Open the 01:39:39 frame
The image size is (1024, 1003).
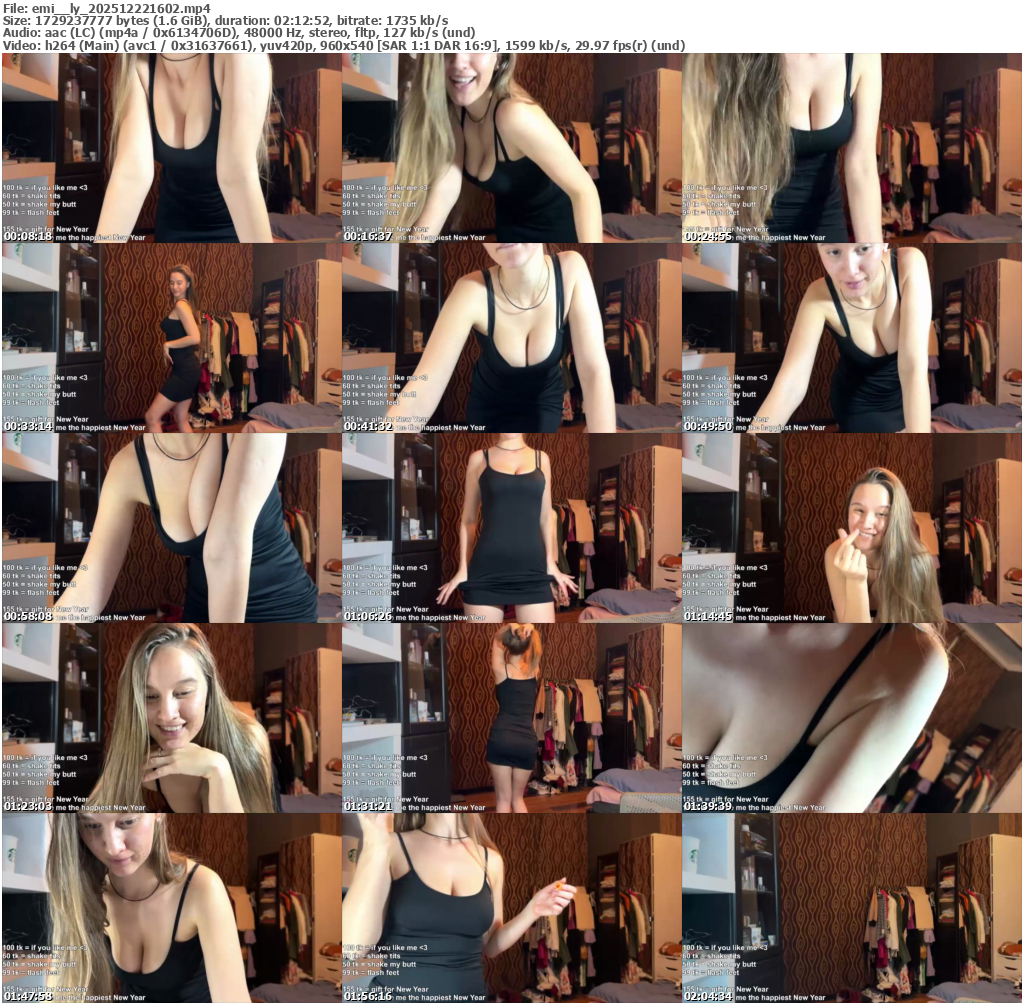[851, 718]
